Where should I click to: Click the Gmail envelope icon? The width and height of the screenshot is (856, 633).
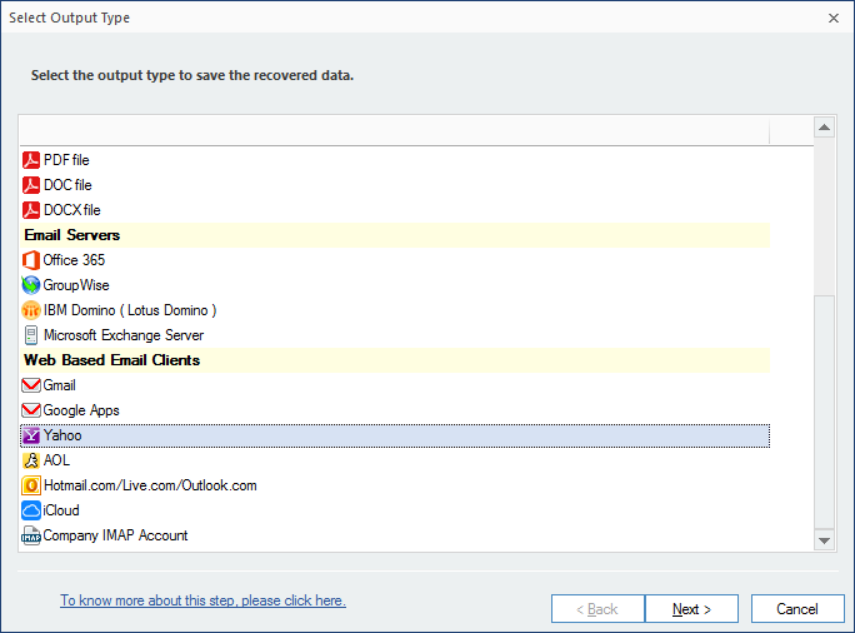31,385
